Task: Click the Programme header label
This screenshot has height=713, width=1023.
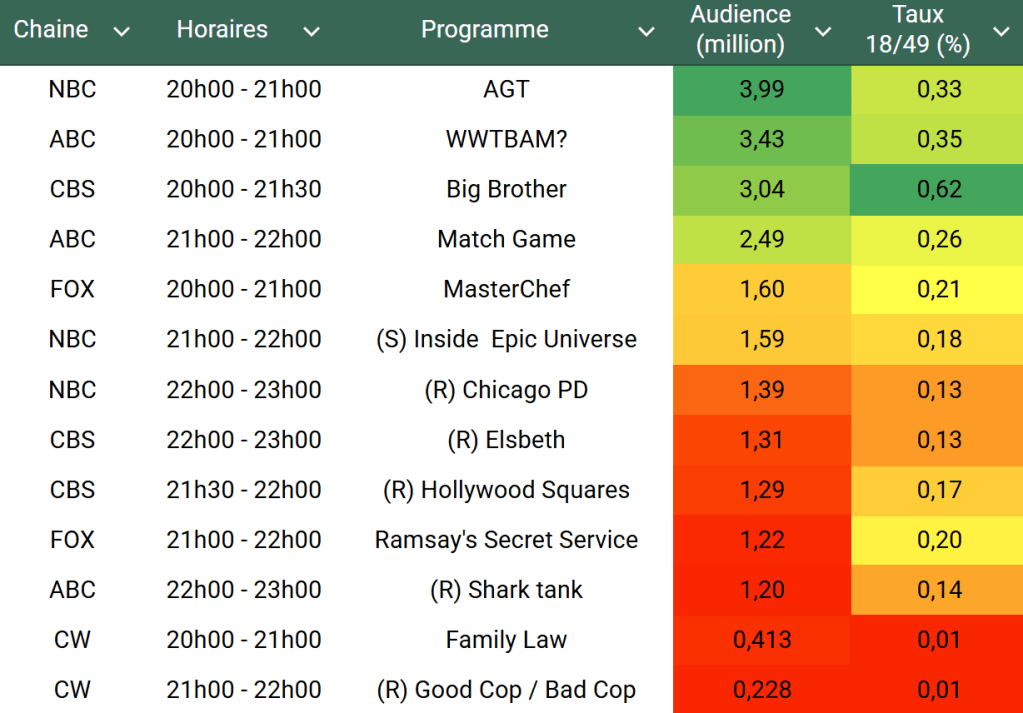Action: [485, 30]
